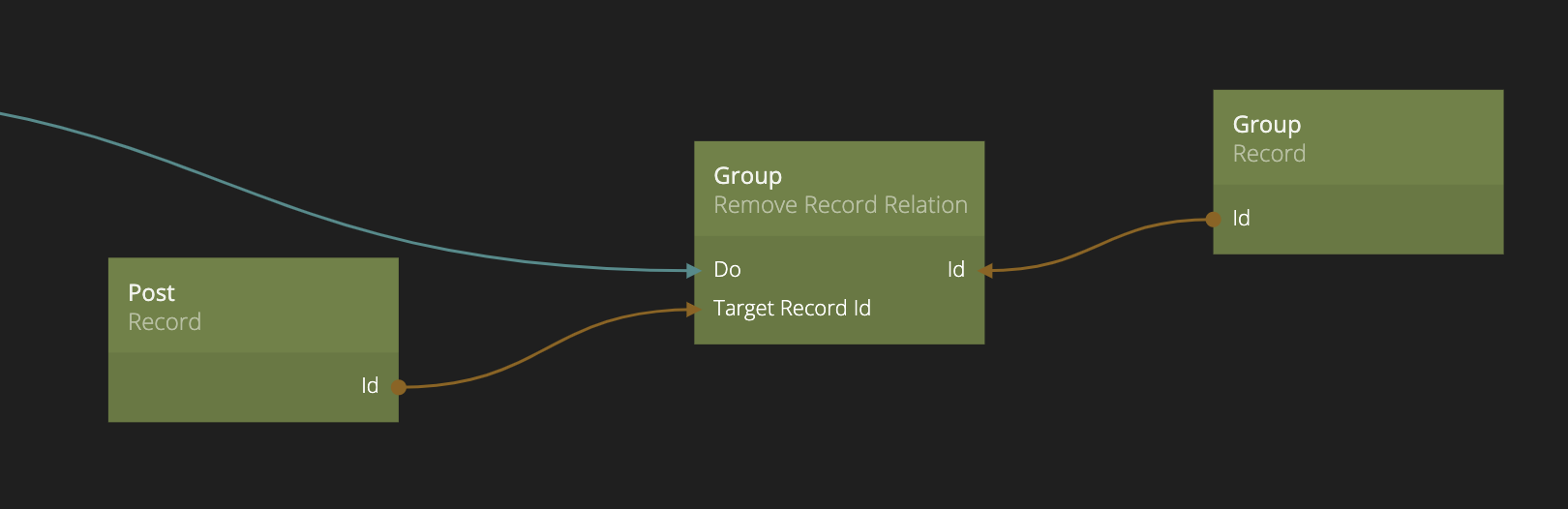The image size is (1568, 509).
Task: Click the Do input arrow on Remove Record Relation
Action: pyautogui.click(x=692, y=271)
